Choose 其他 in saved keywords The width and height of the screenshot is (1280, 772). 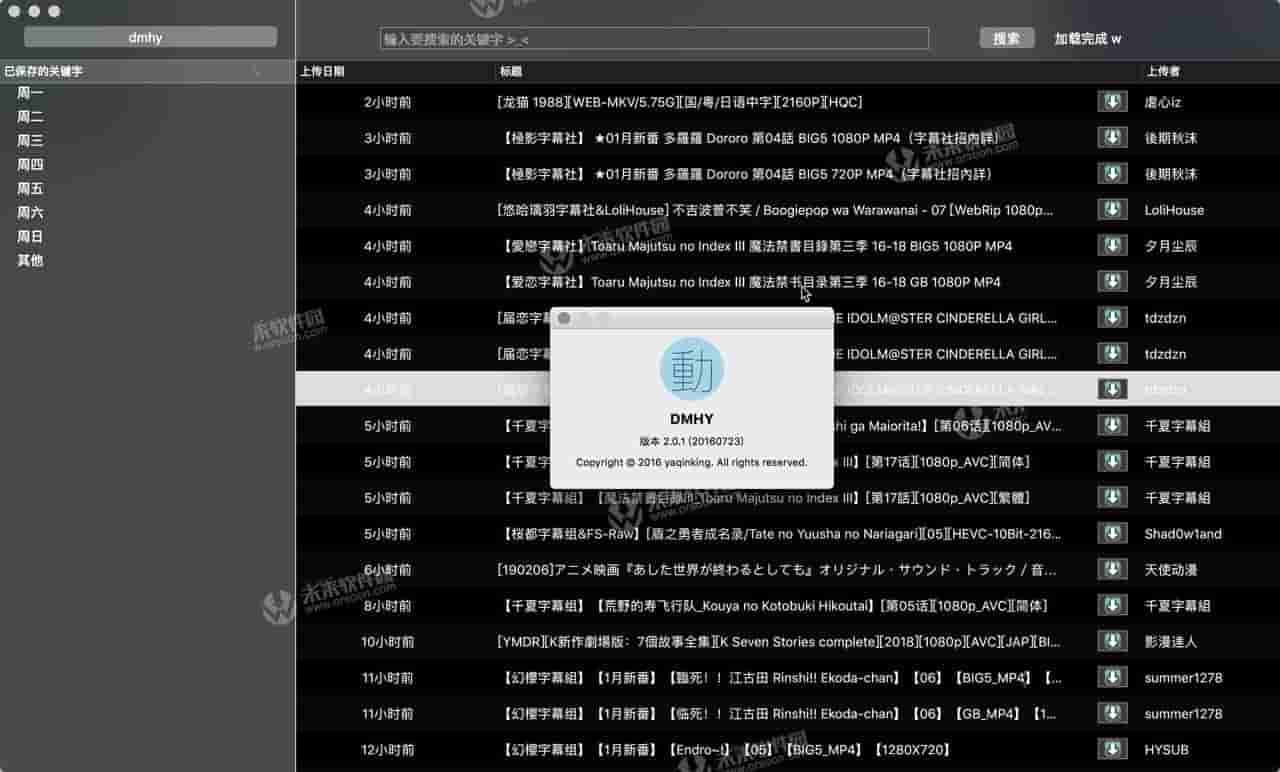[30, 261]
